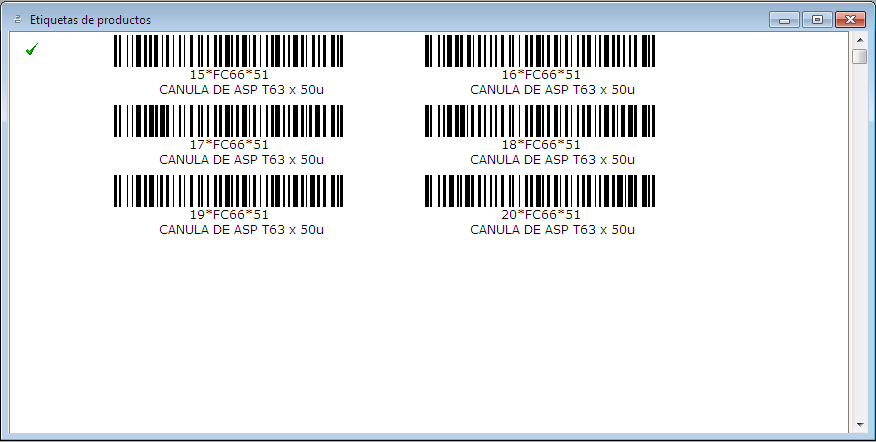Select the barcode above 15*FC66*51
Image resolution: width=876 pixels, height=442 pixels.
coord(228,51)
